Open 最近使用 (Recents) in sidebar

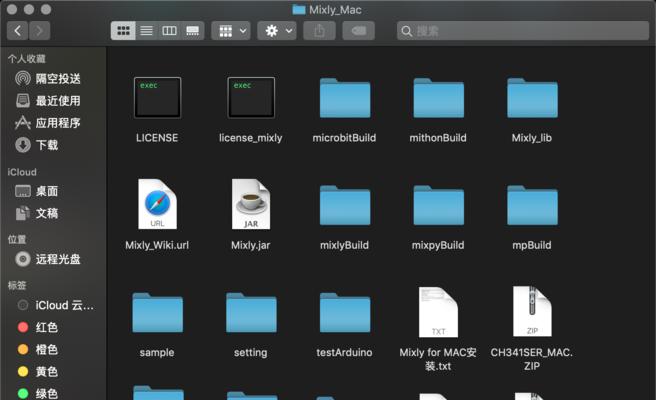click(48, 101)
